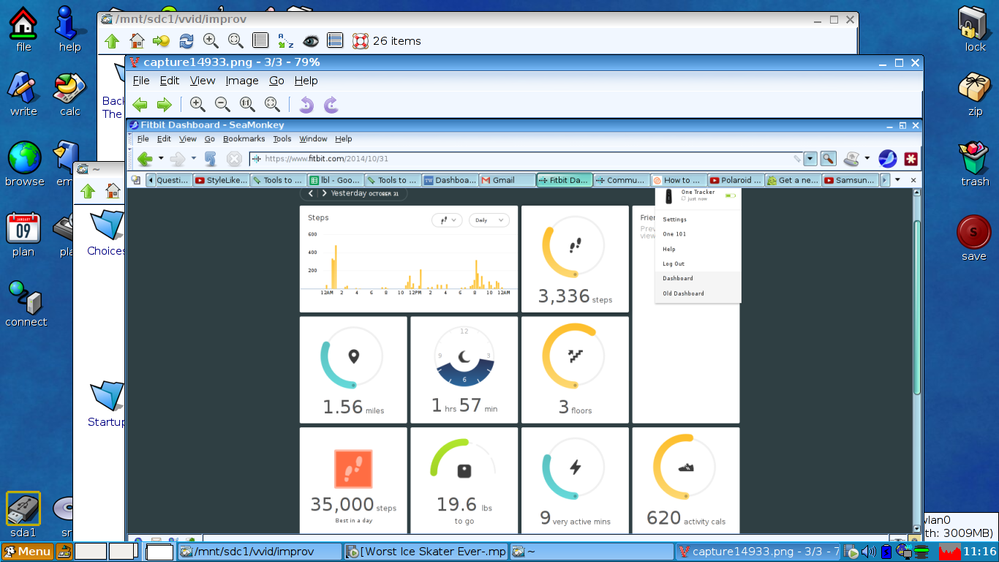Switch to second virtual desktop pager
Image resolution: width=999 pixels, height=562 pixels.
[x=124, y=552]
